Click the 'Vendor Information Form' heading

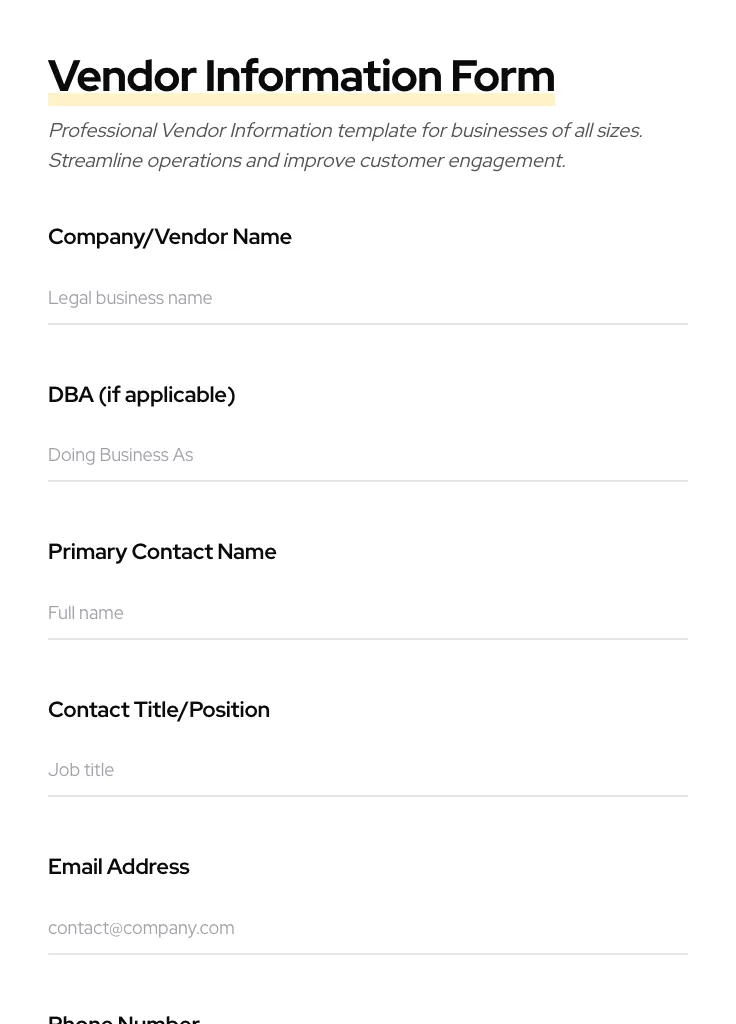(301, 76)
